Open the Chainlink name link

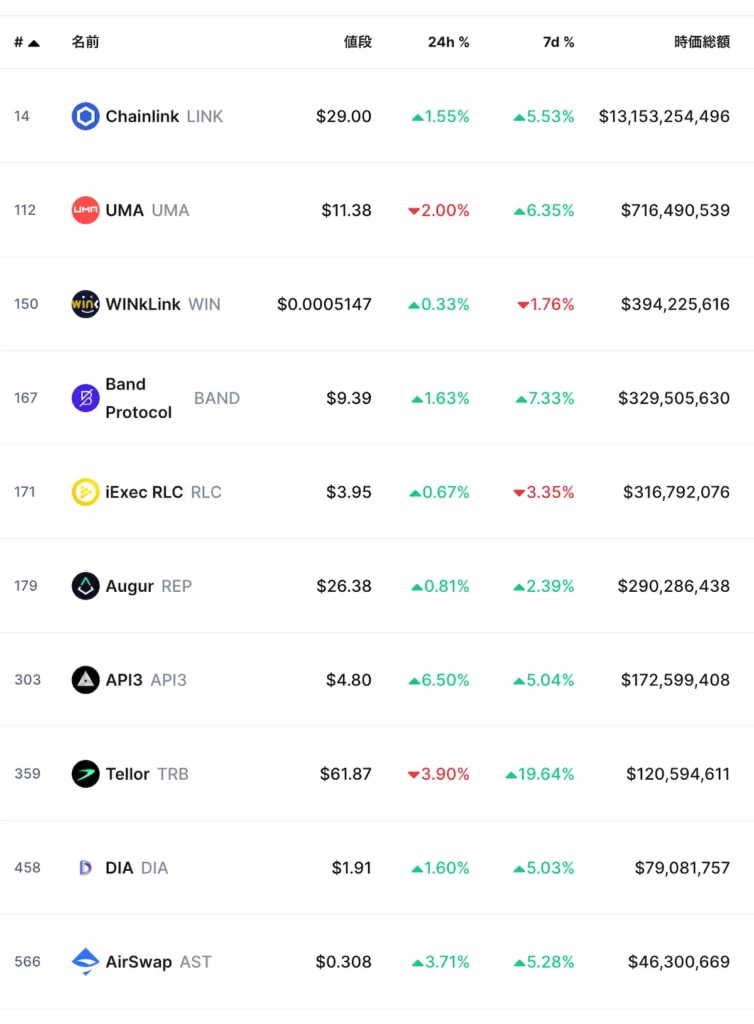pyautogui.click(x=142, y=116)
